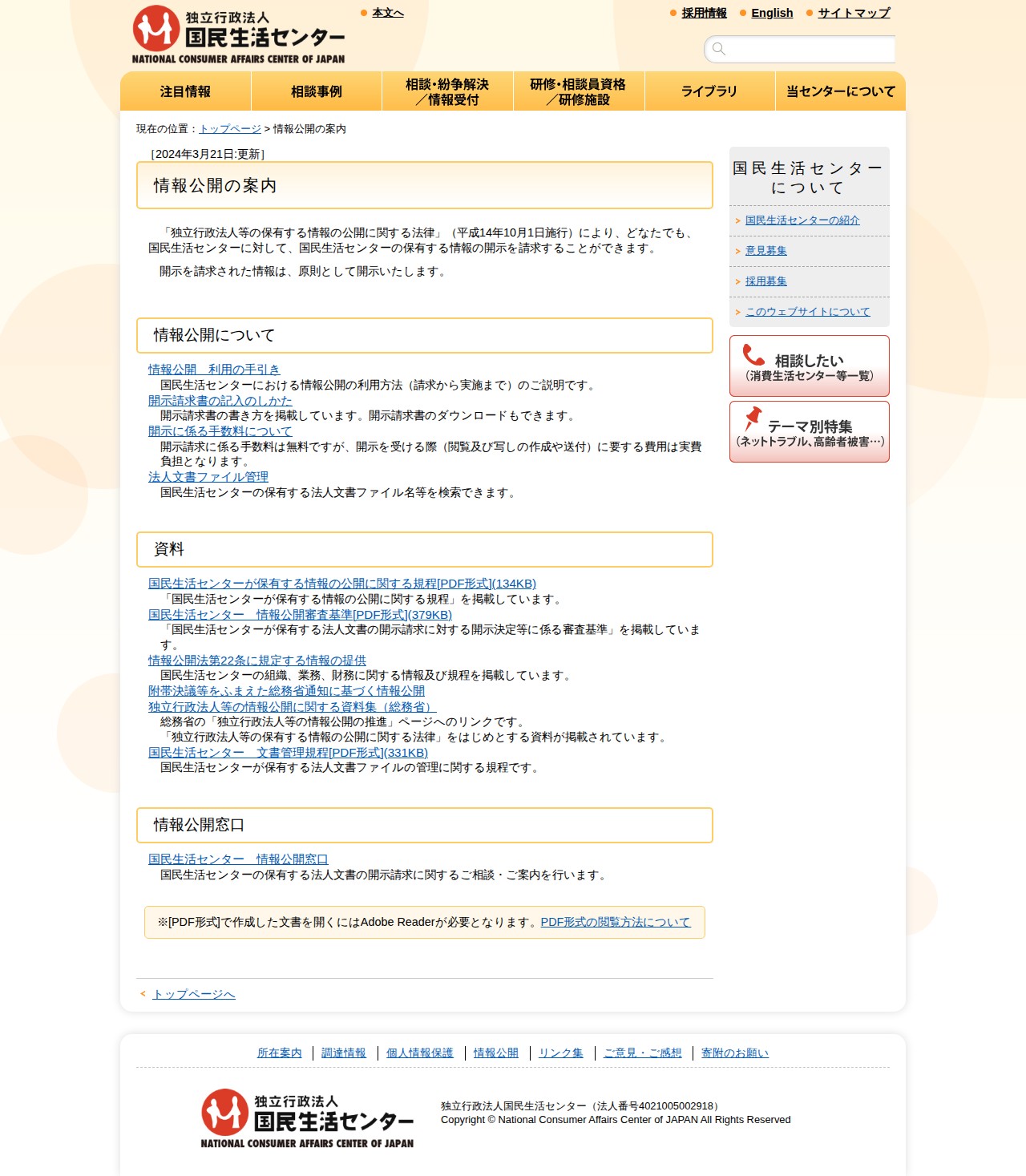Click the red phone icon on 相談したい
The height and width of the screenshot is (1176, 1026).
pyautogui.click(x=753, y=355)
